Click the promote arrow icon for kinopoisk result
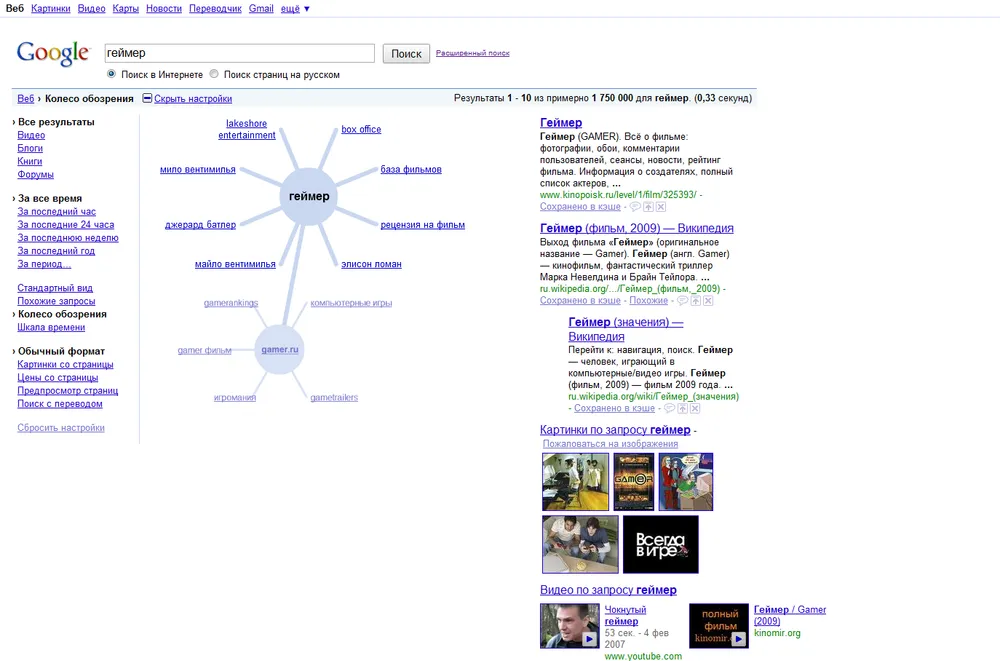 point(648,207)
